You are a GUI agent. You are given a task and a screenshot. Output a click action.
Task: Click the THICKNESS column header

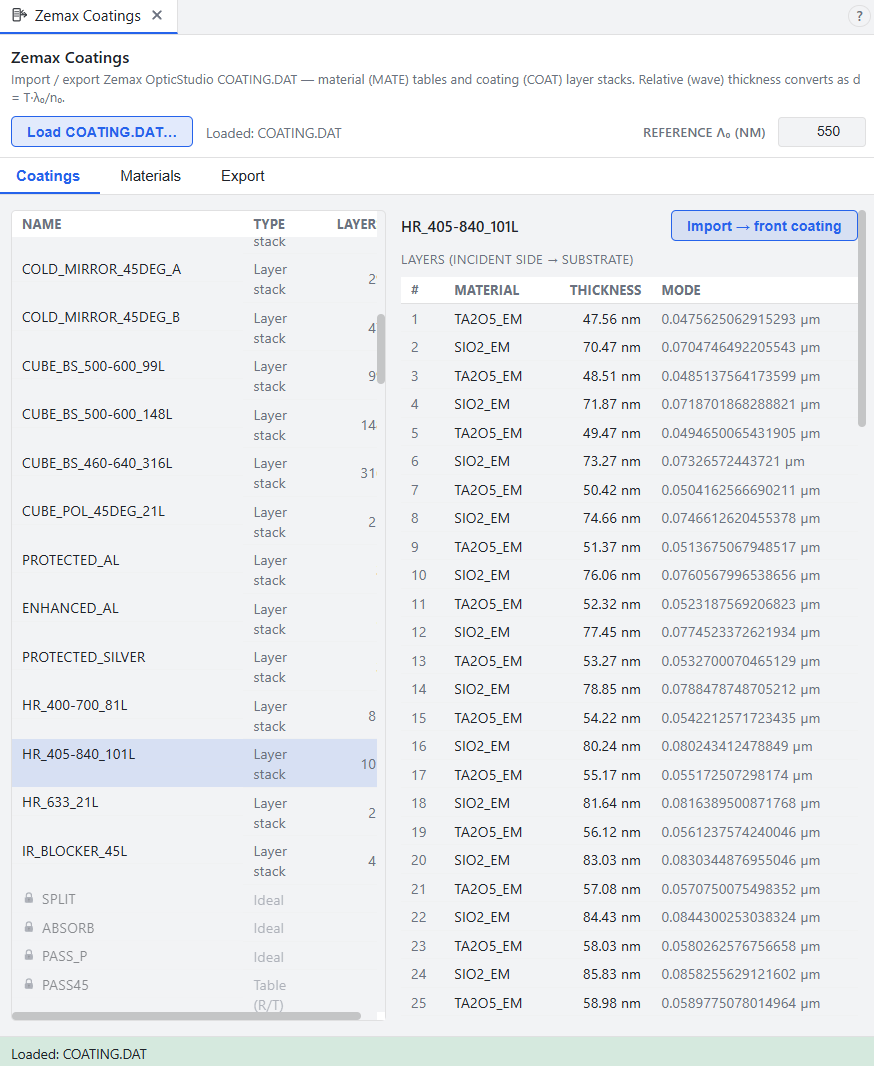[x=605, y=290]
